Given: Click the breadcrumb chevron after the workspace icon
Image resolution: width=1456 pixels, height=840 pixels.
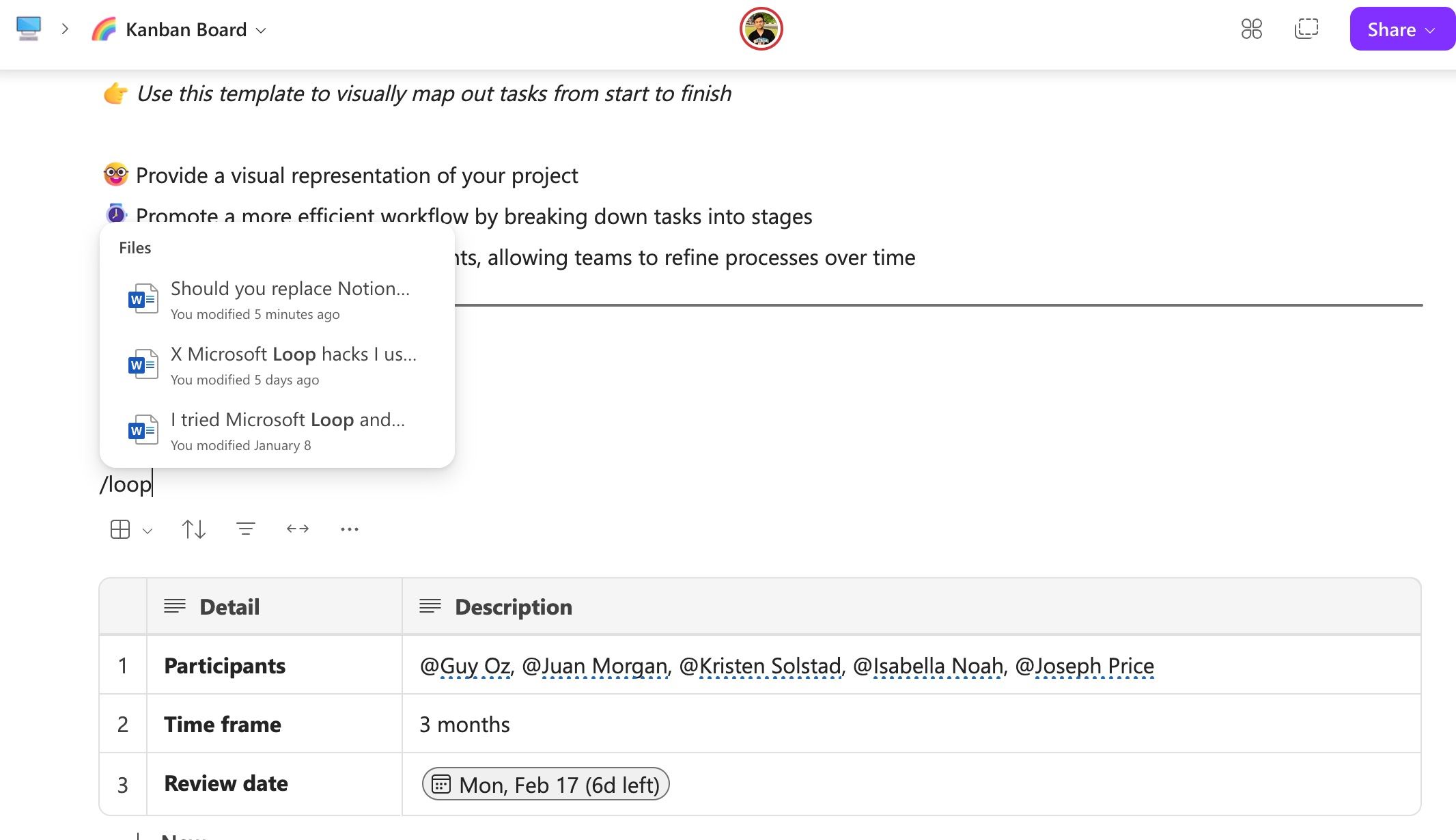Looking at the screenshot, I should (65, 29).
